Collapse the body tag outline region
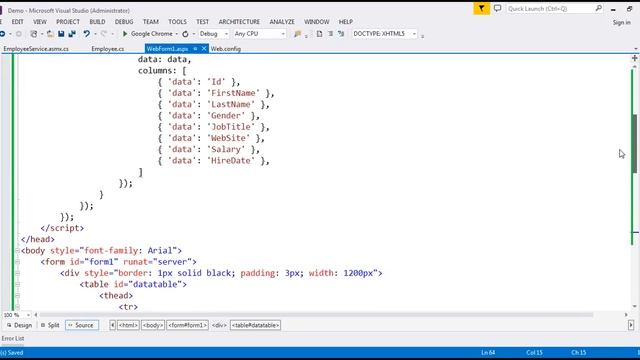This screenshot has height=360, width=640. coord(18,251)
